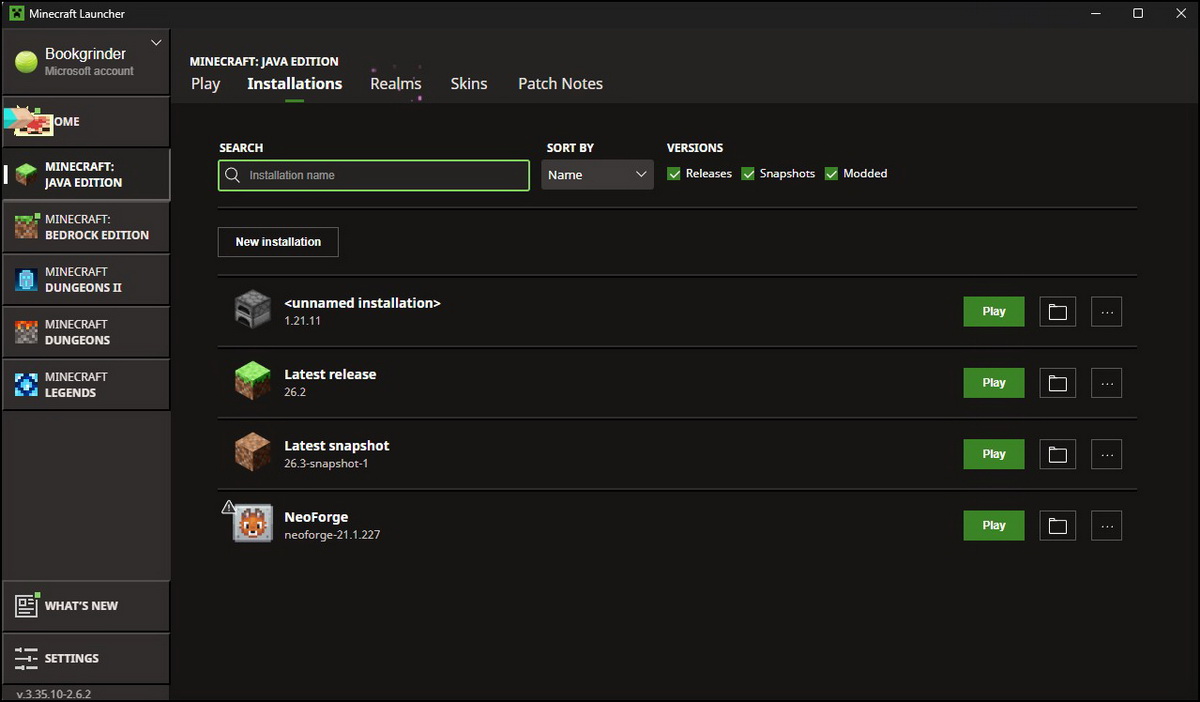The height and width of the screenshot is (702, 1200).
Task: Open folder for NeoForge installation
Action: (1058, 526)
